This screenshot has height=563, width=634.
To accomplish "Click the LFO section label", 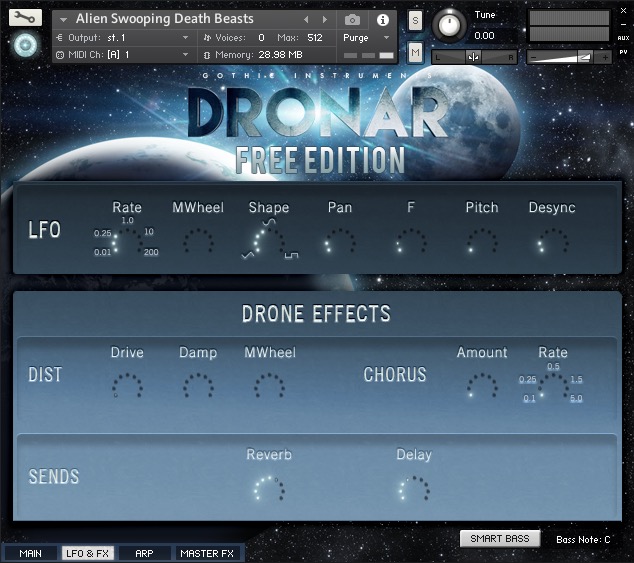I will coord(44,230).
